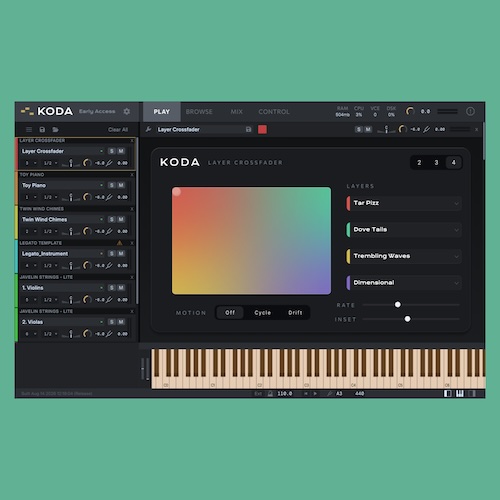Open the rack list menu icon
The height and width of the screenshot is (500, 500).
pyautogui.click(x=29, y=129)
